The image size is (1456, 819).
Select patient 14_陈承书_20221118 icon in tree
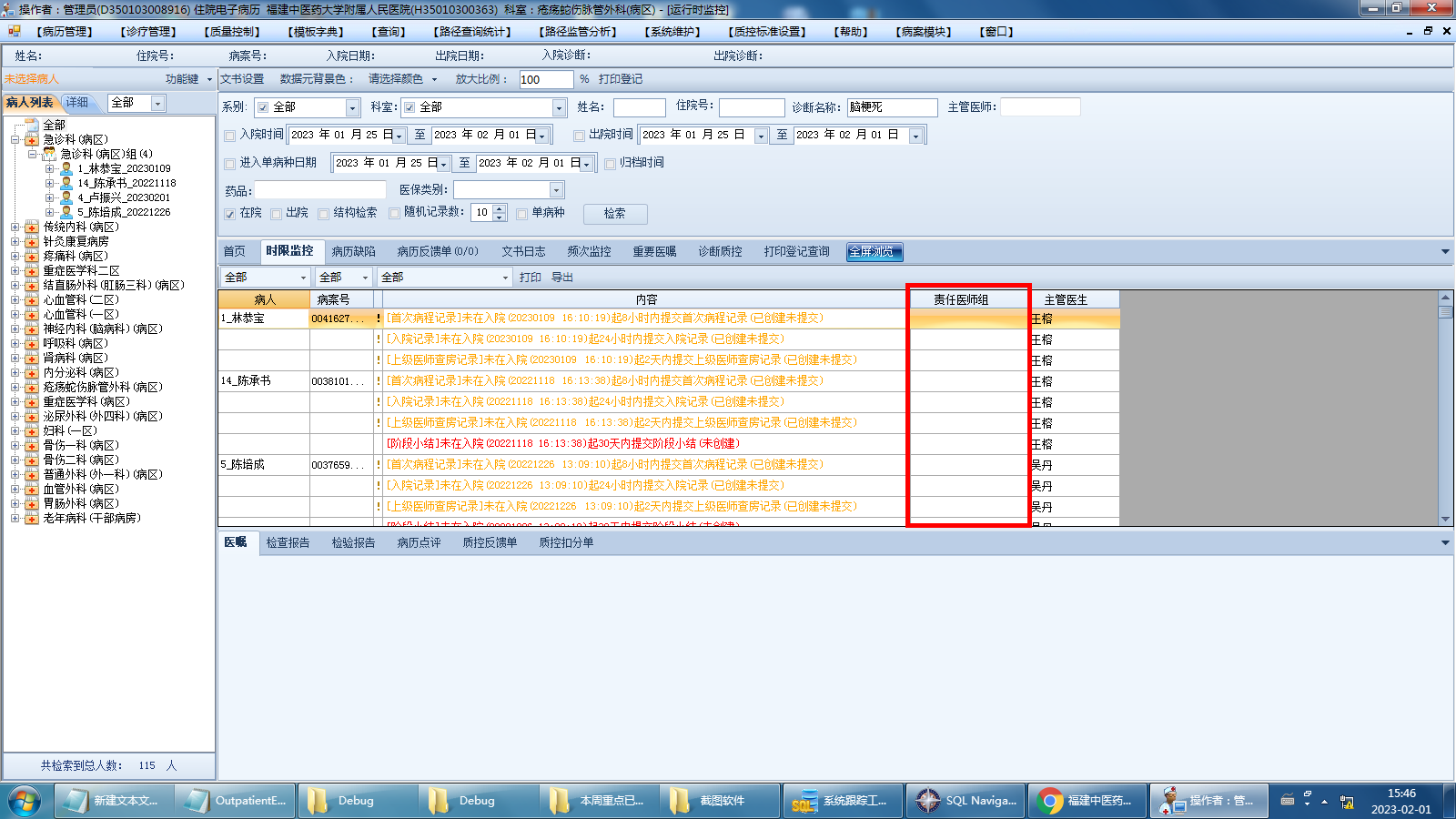[66, 184]
